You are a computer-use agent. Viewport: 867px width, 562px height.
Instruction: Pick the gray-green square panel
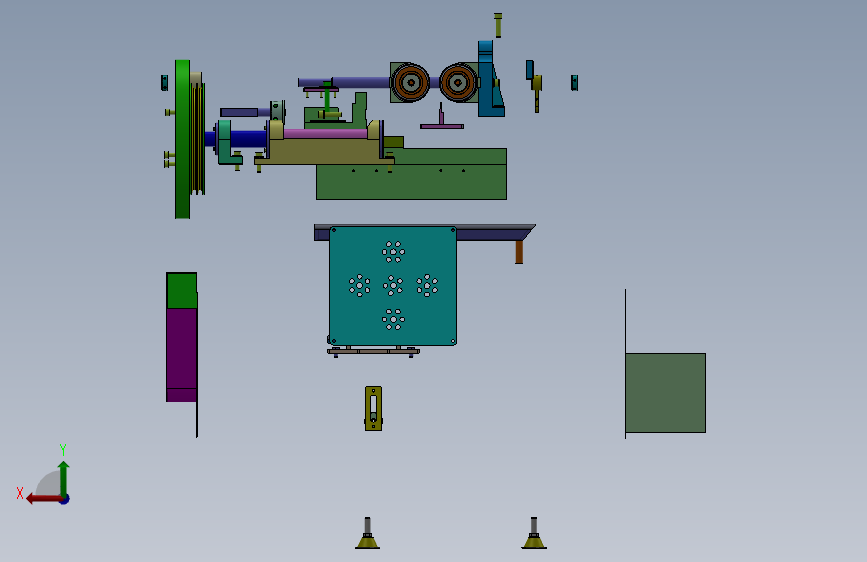[666, 393]
